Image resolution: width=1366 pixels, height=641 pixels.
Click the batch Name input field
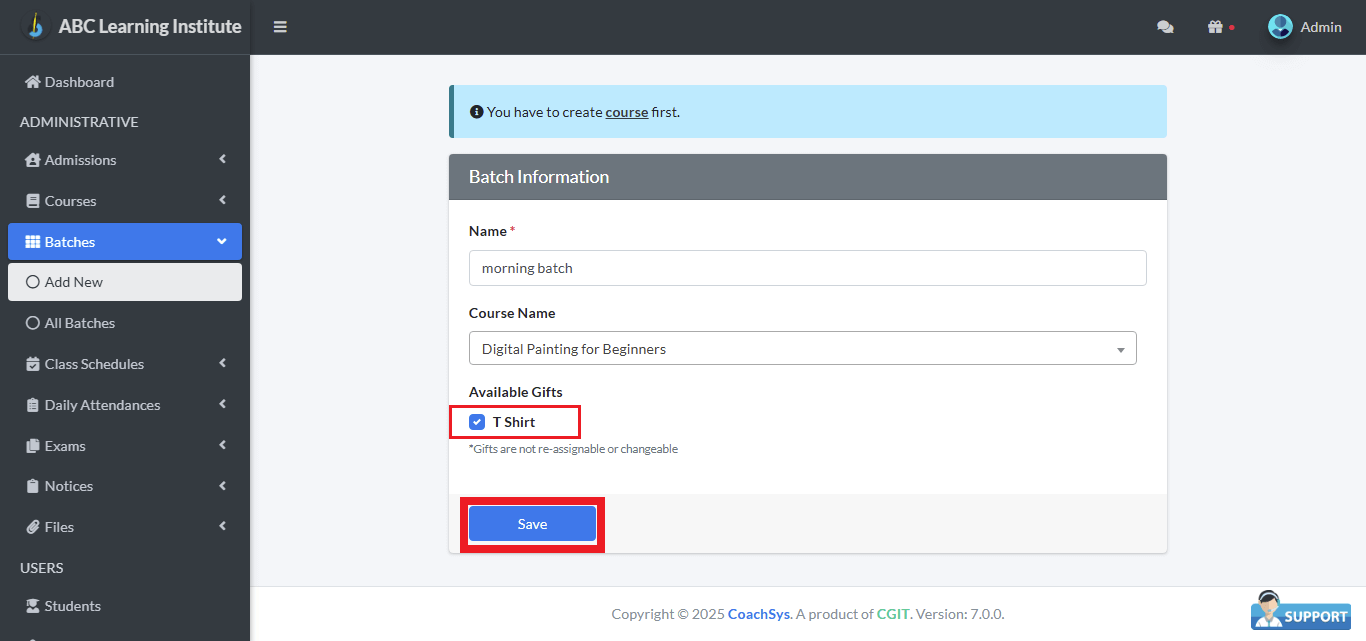coord(807,268)
